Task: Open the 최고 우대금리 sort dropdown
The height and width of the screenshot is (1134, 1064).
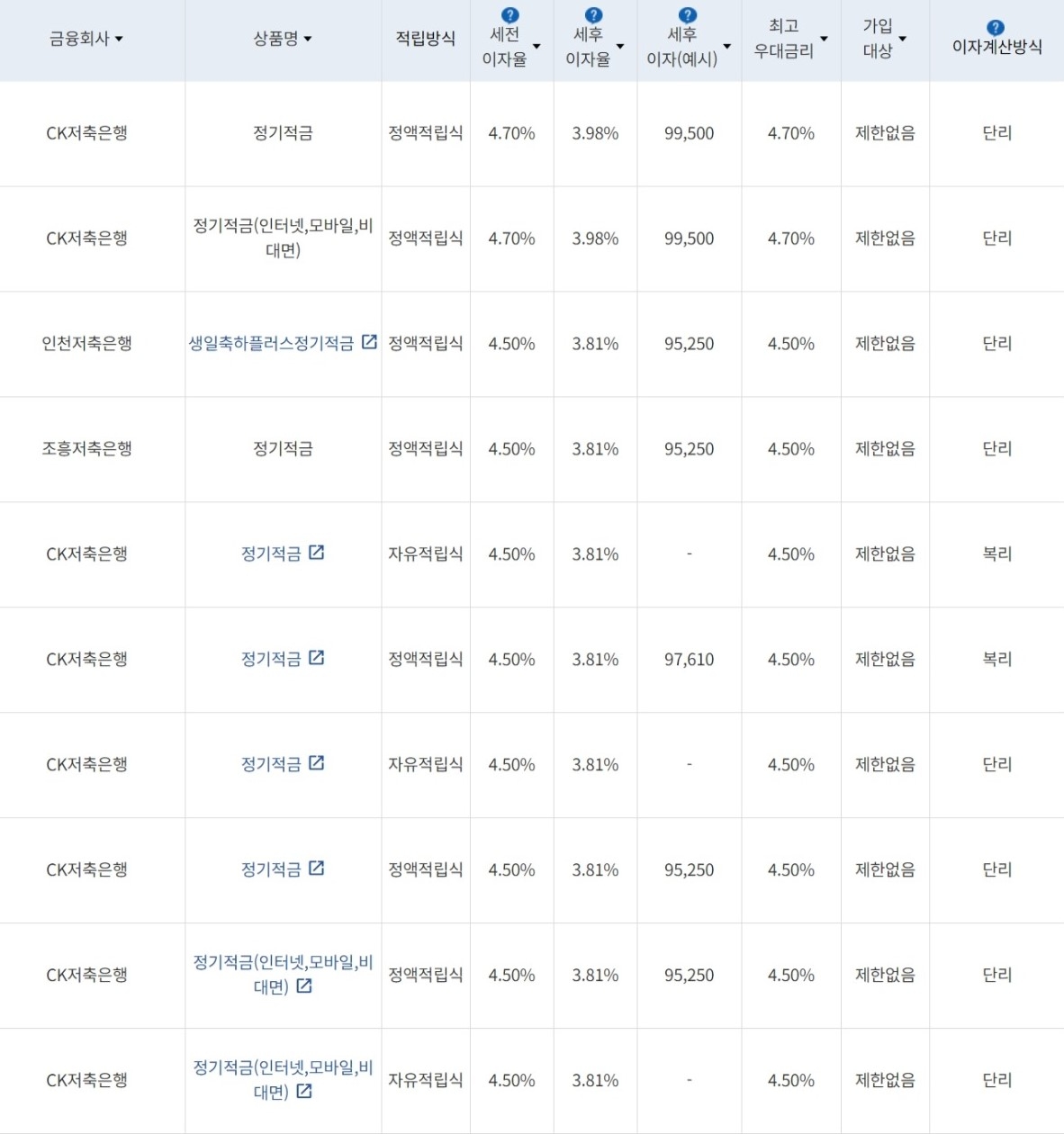Action: [823, 39]
